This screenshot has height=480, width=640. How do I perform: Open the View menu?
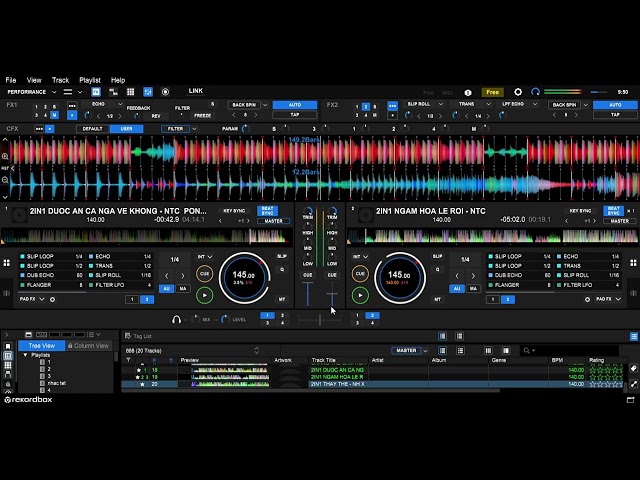pyautogui.click(x=34, y=80)
